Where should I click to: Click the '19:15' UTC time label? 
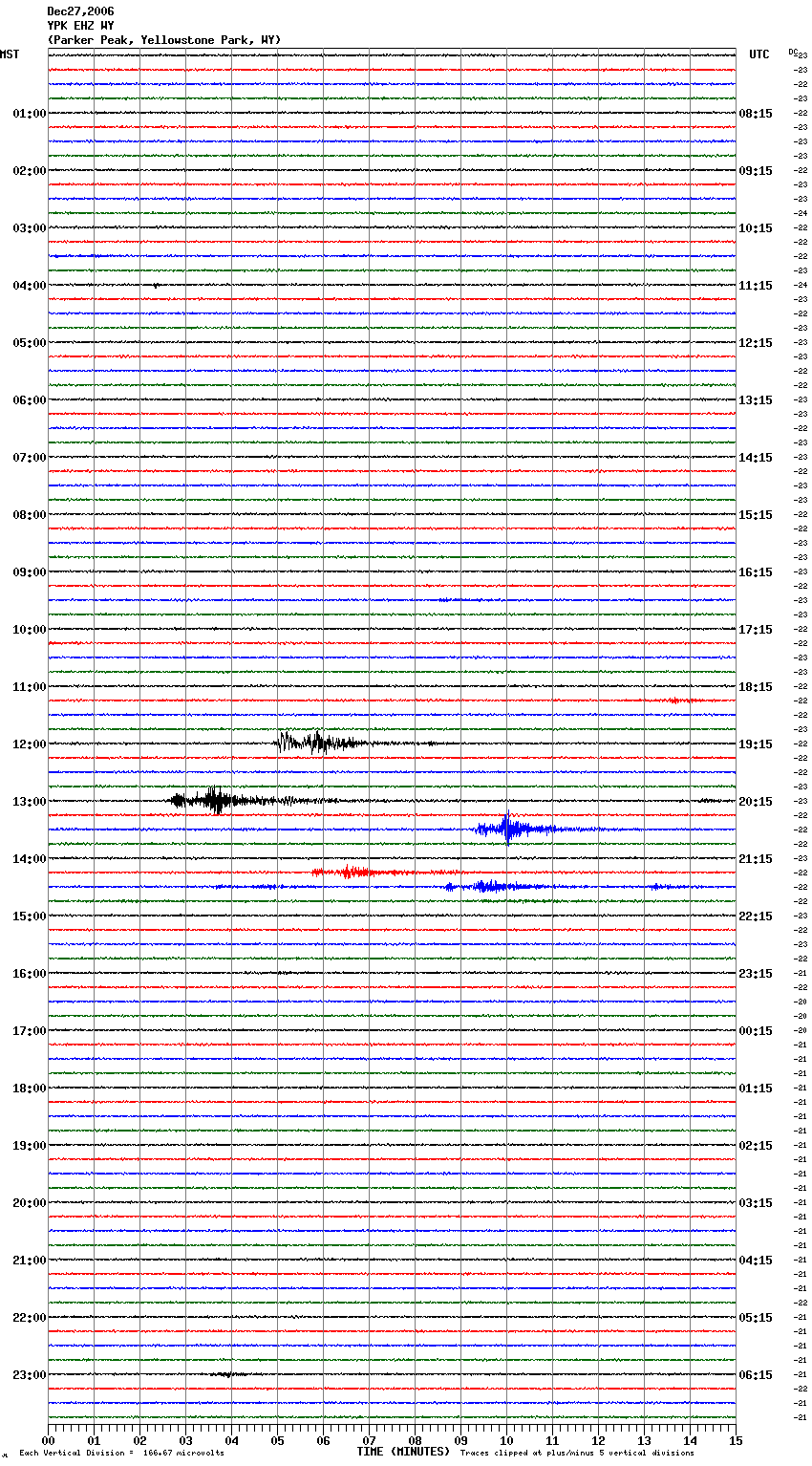coord(756,744)
